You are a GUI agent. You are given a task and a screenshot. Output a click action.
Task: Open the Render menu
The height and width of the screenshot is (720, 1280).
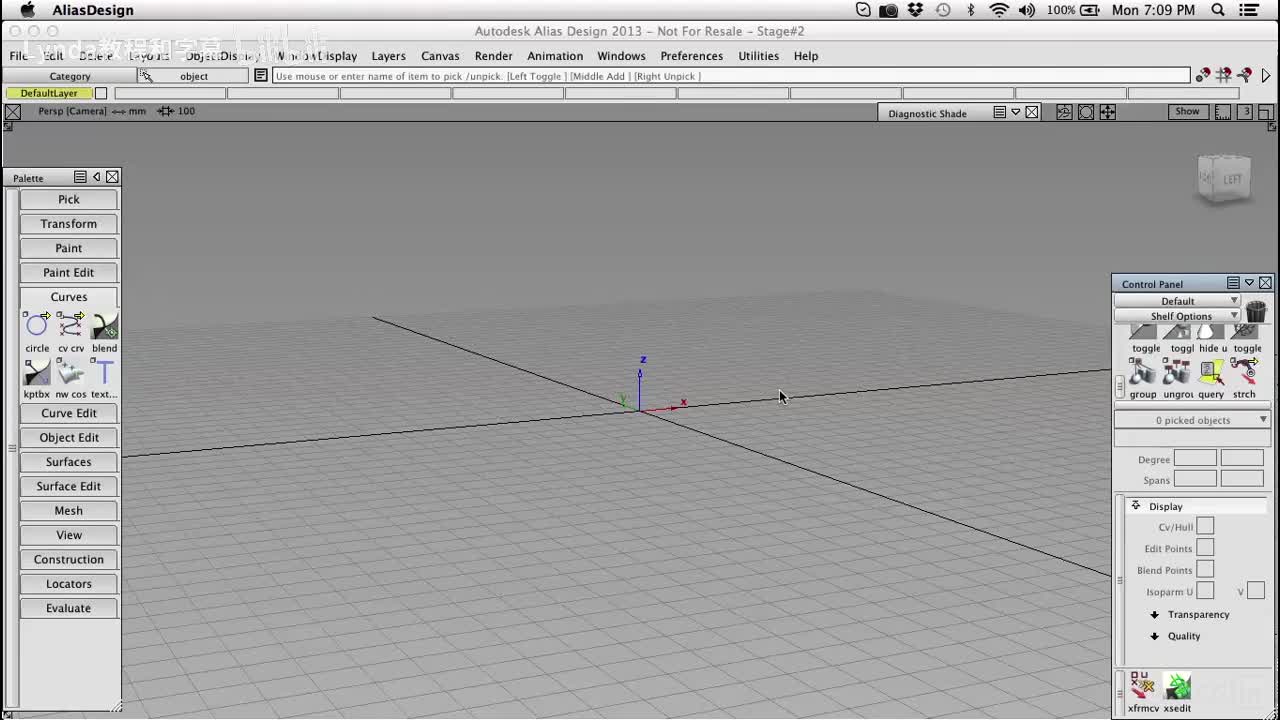494,56
